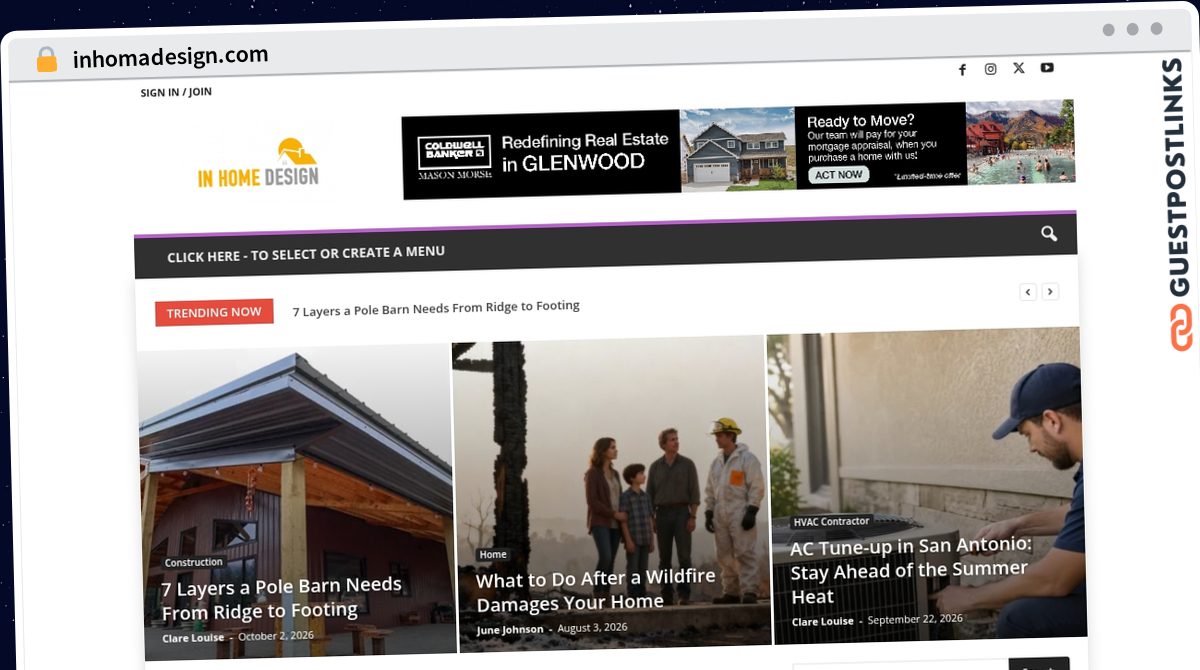Click the In Home Design logo
The width and height of the screenshot is (1200, 670).
258,164
